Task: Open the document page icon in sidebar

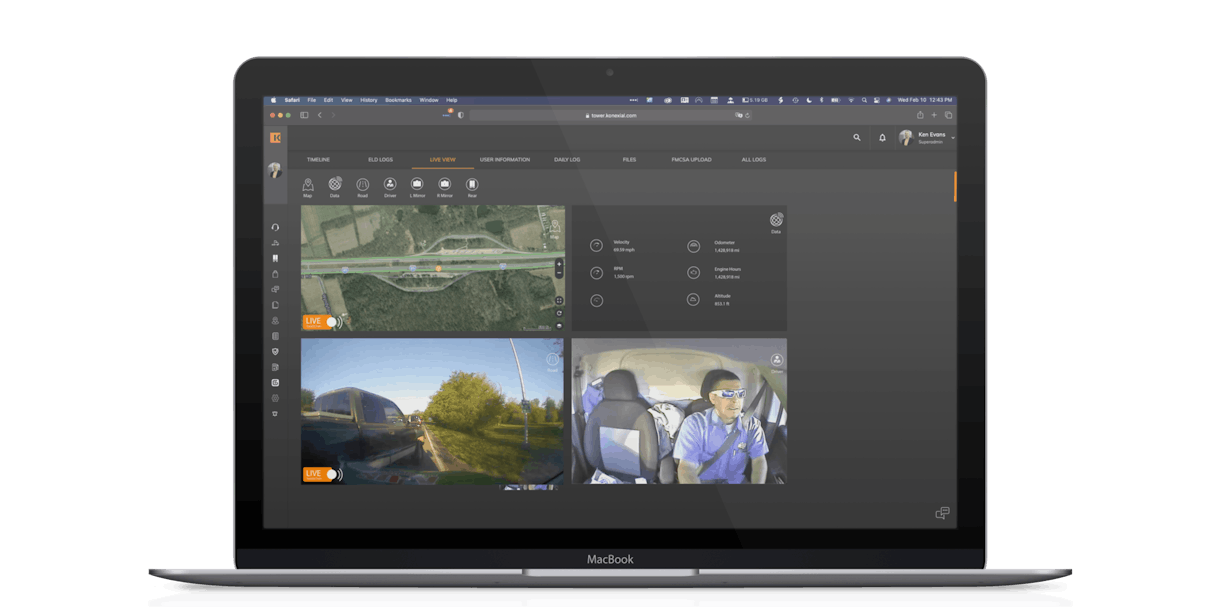Action: tap(275, 305)
